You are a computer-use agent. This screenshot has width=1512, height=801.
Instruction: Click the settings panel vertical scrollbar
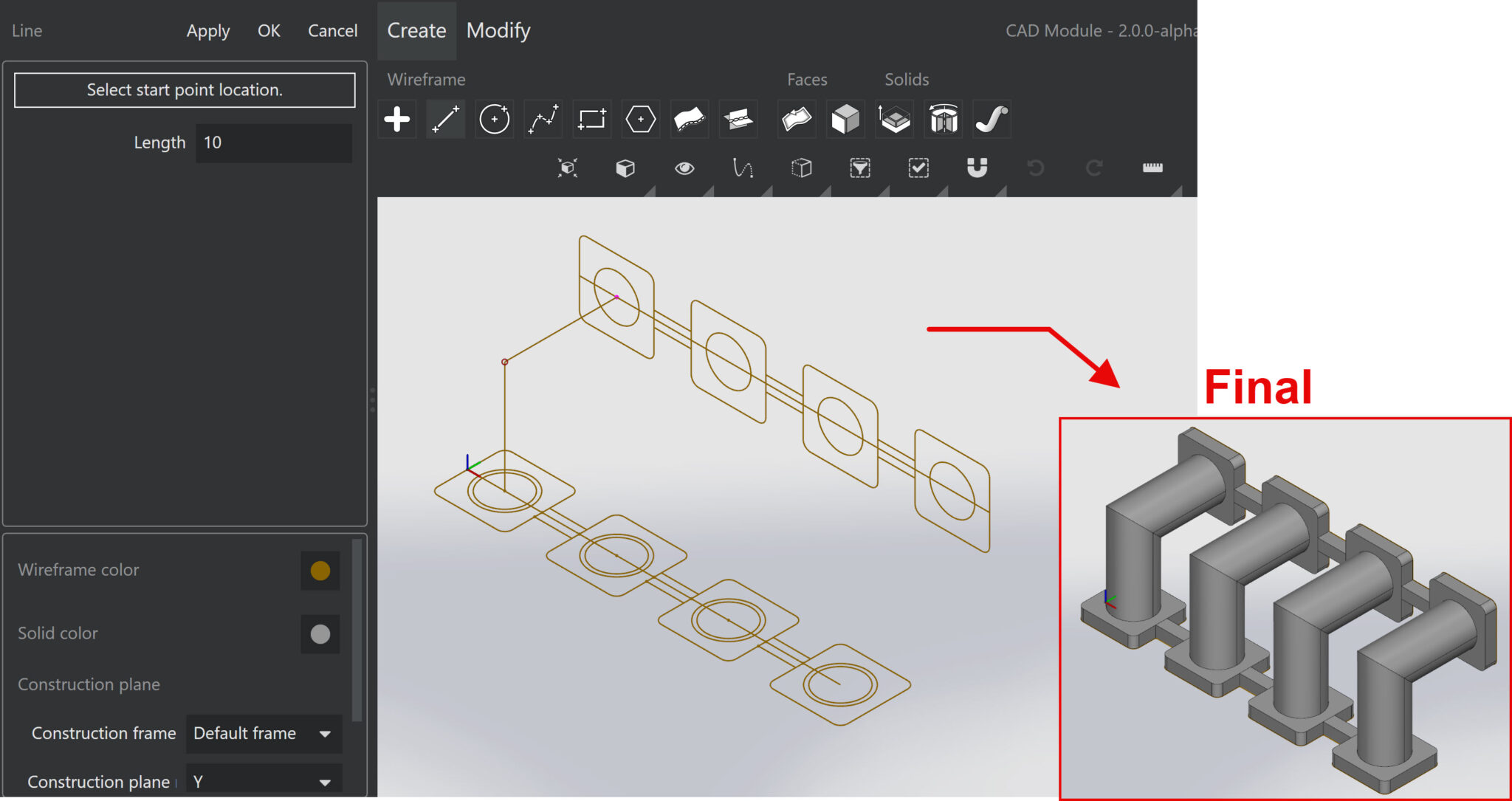tap(357, 630)
